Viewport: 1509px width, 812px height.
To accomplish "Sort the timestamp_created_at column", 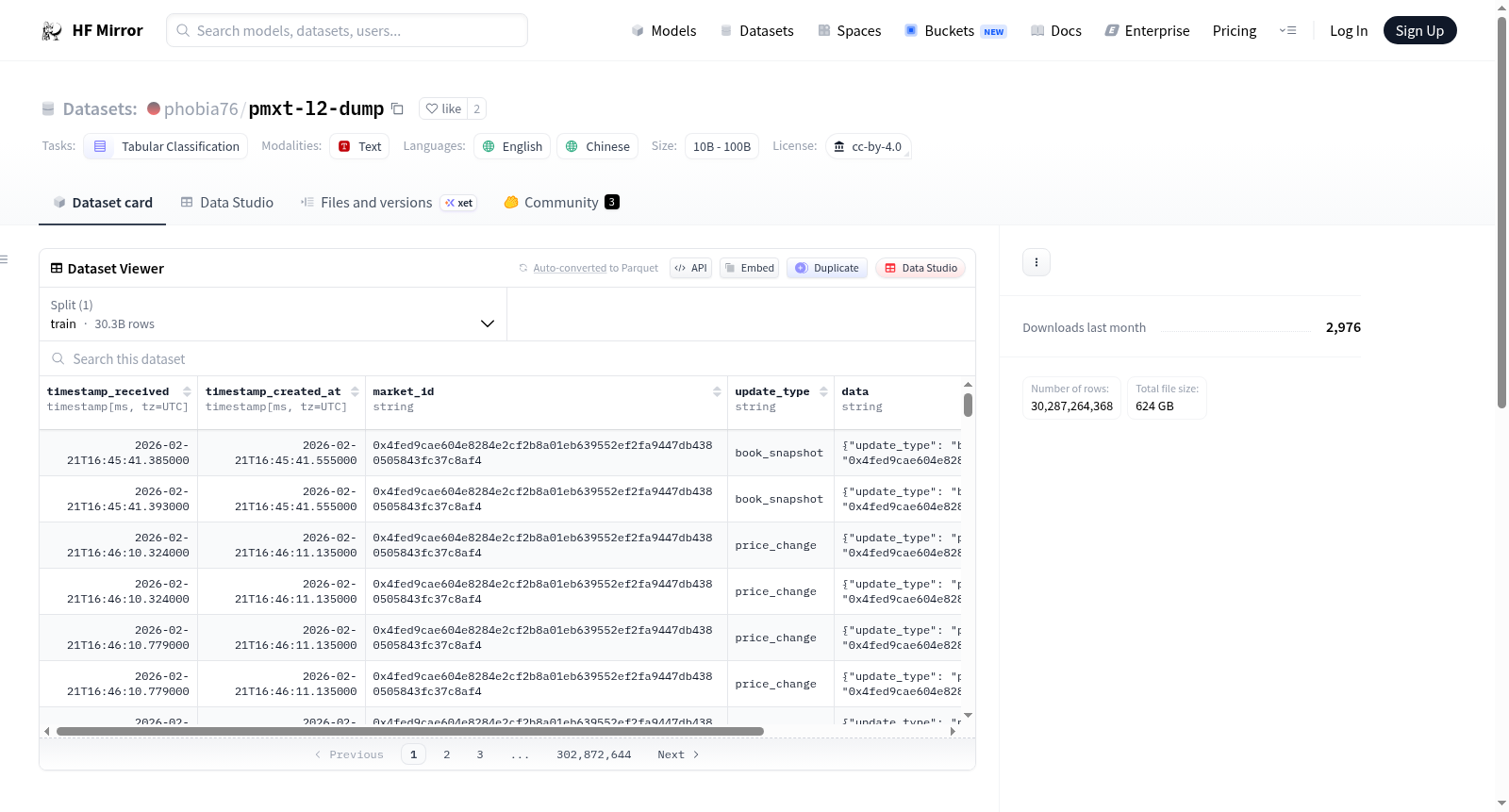I will tap(355, 391).
